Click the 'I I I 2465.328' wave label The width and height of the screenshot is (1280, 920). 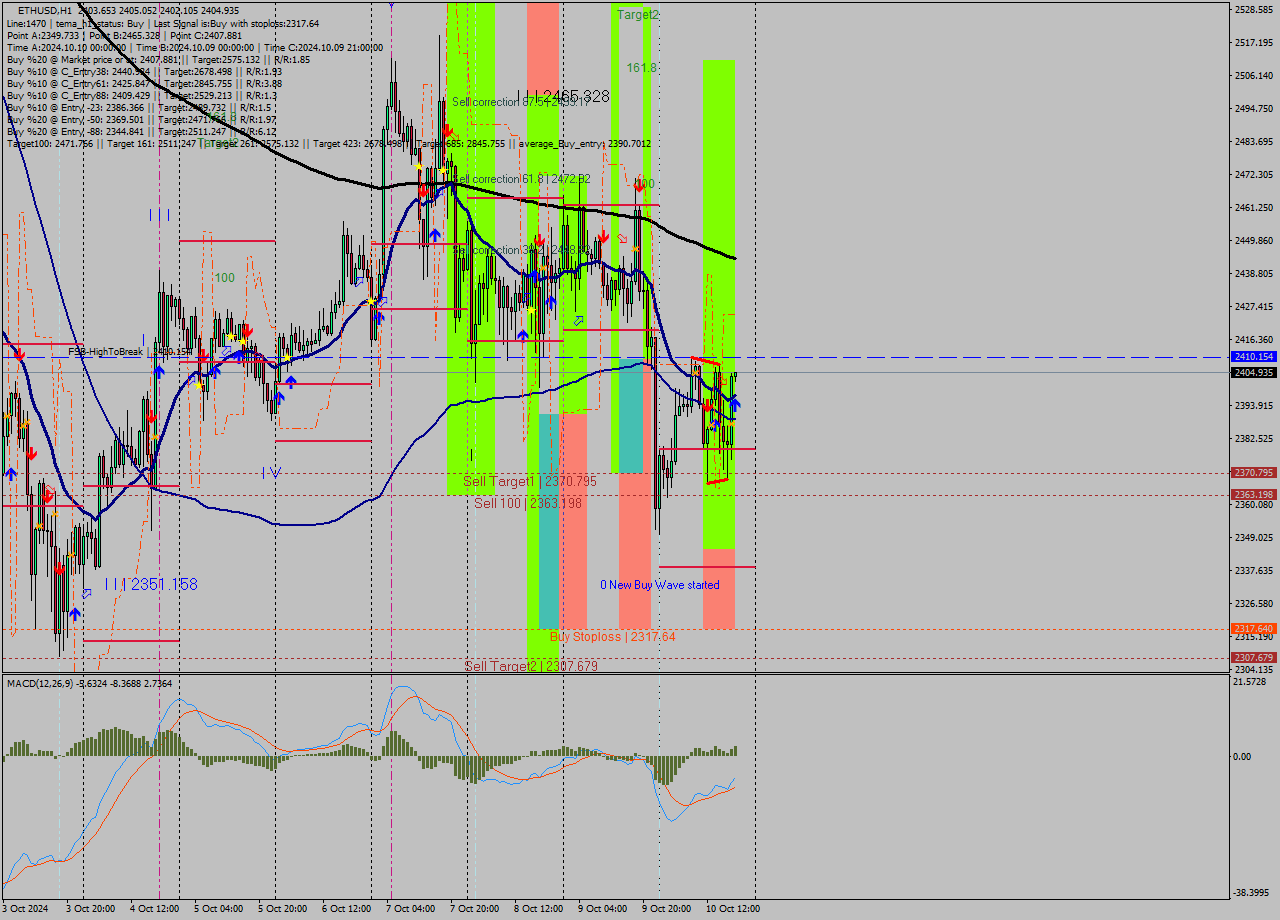563,97
